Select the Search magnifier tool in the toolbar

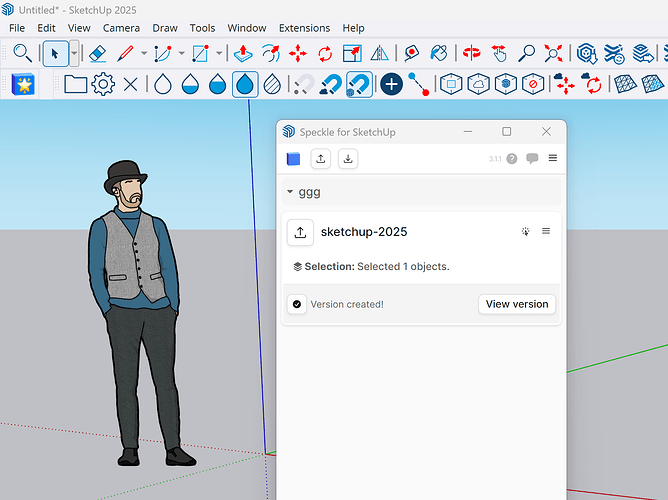coord(22,53)
